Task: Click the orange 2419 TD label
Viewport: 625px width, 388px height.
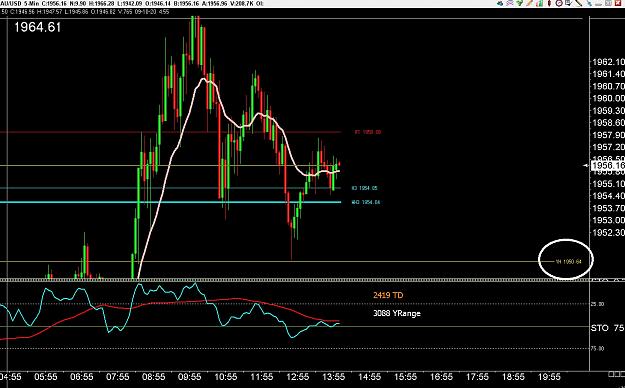Action: pos(388,295)
